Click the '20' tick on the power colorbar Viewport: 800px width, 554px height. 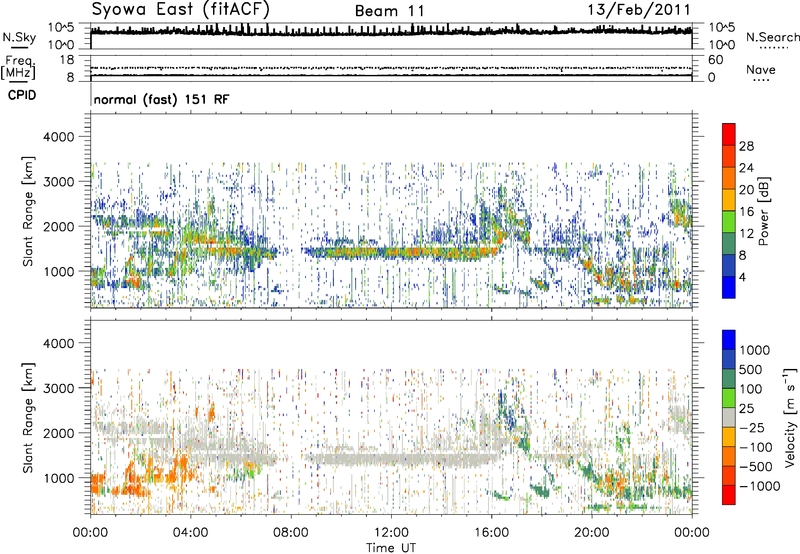coord(746,190)
